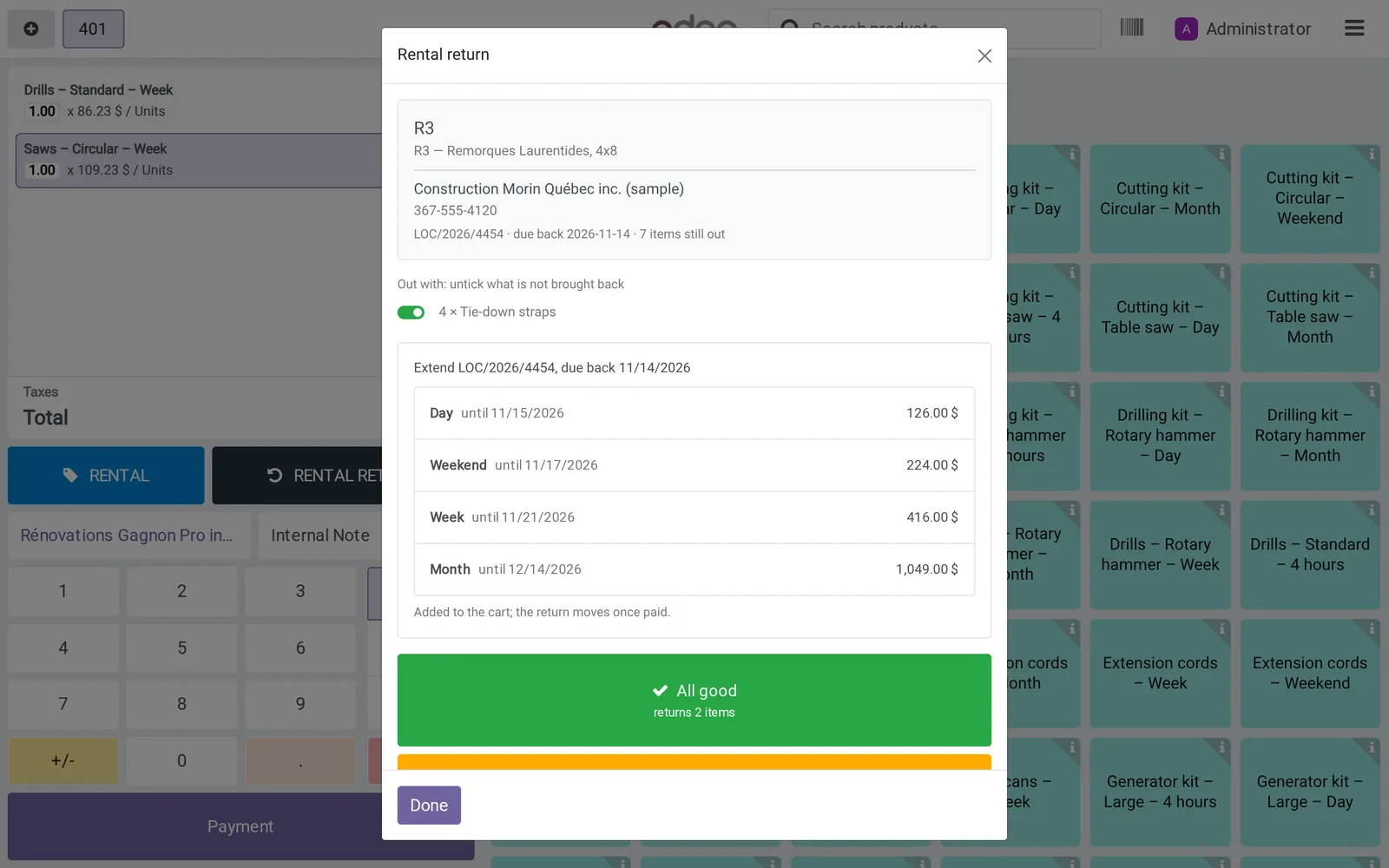Choose Weekend extension for 224.00 $

click(694, 465)
